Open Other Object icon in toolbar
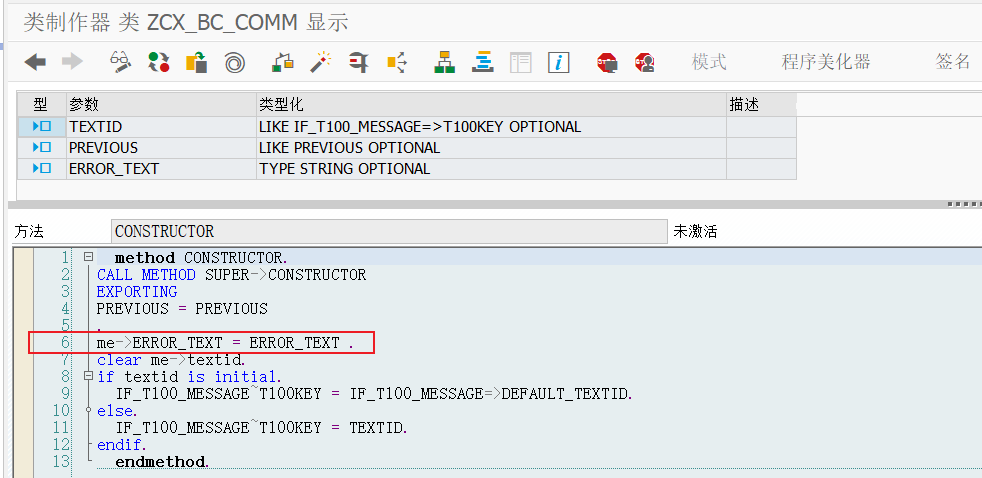 [197, 61]
